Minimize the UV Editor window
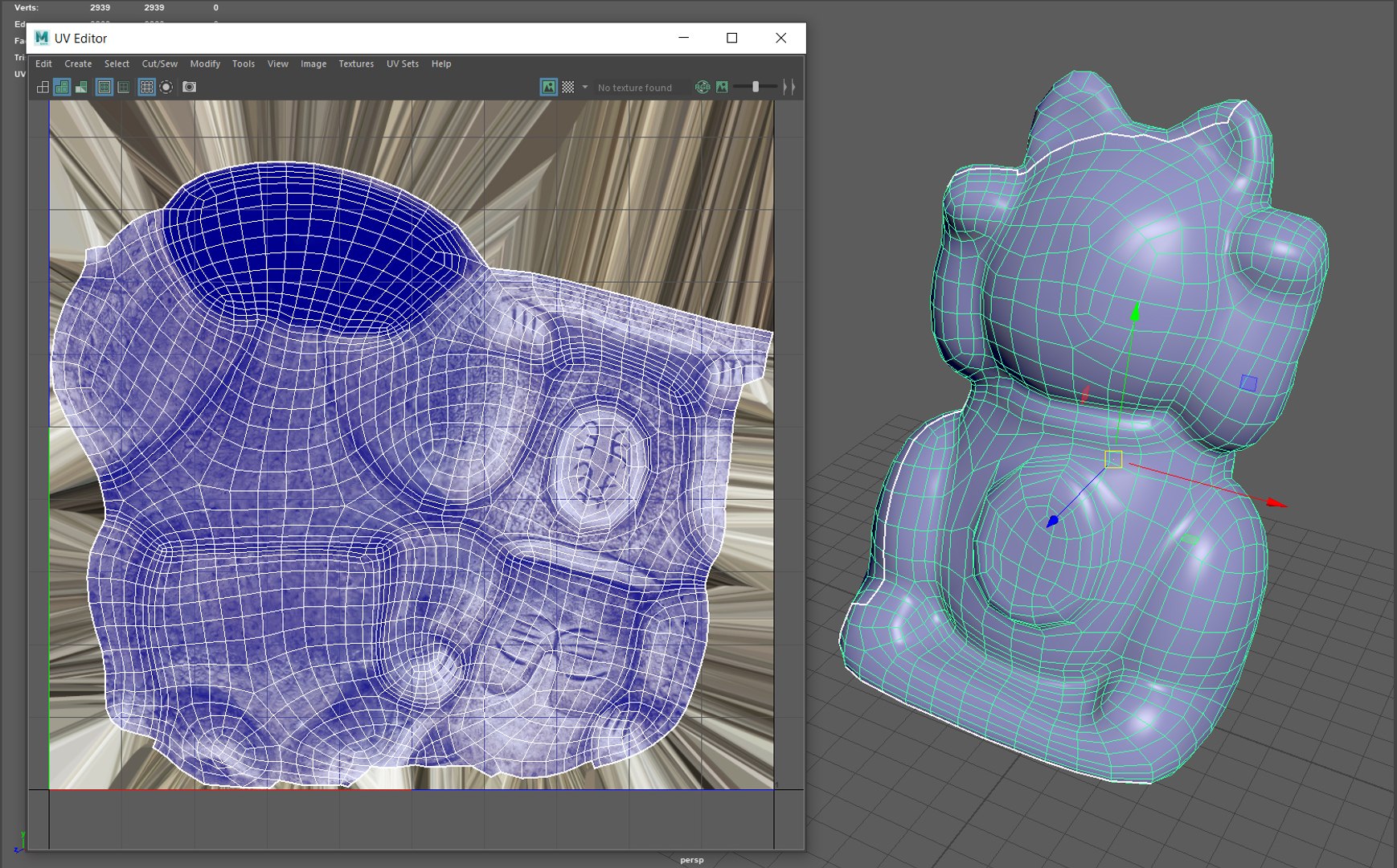 (683, 38)
